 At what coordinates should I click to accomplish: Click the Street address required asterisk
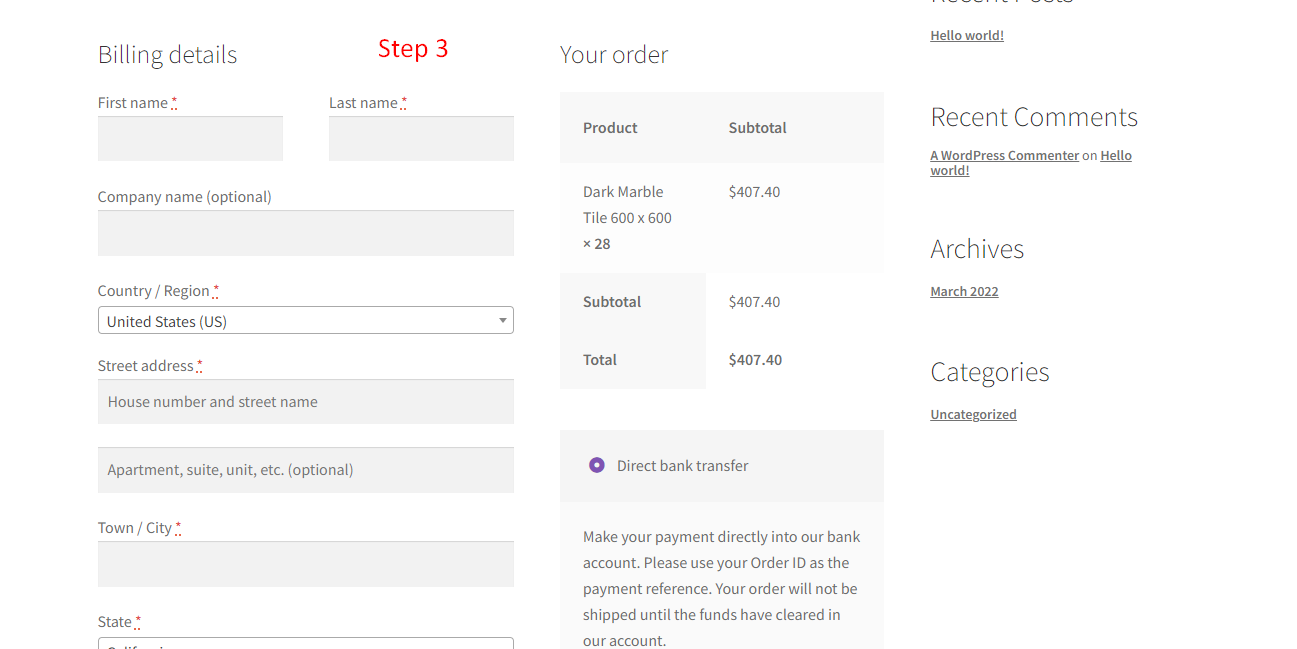click(x=200, y=365)
